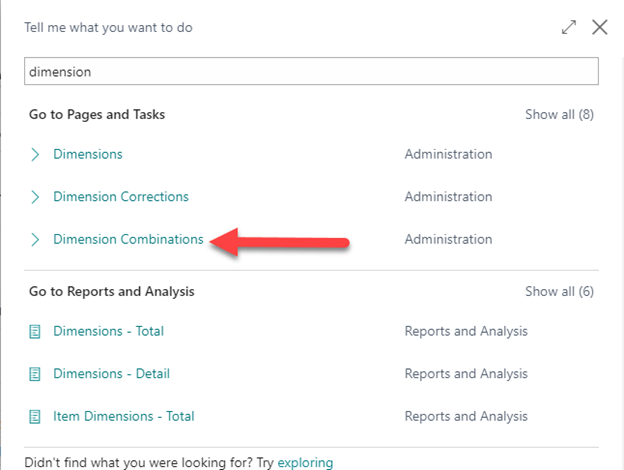
Task: Click the chevron beside Dimension Corrections
Action: tap(35, 197)
